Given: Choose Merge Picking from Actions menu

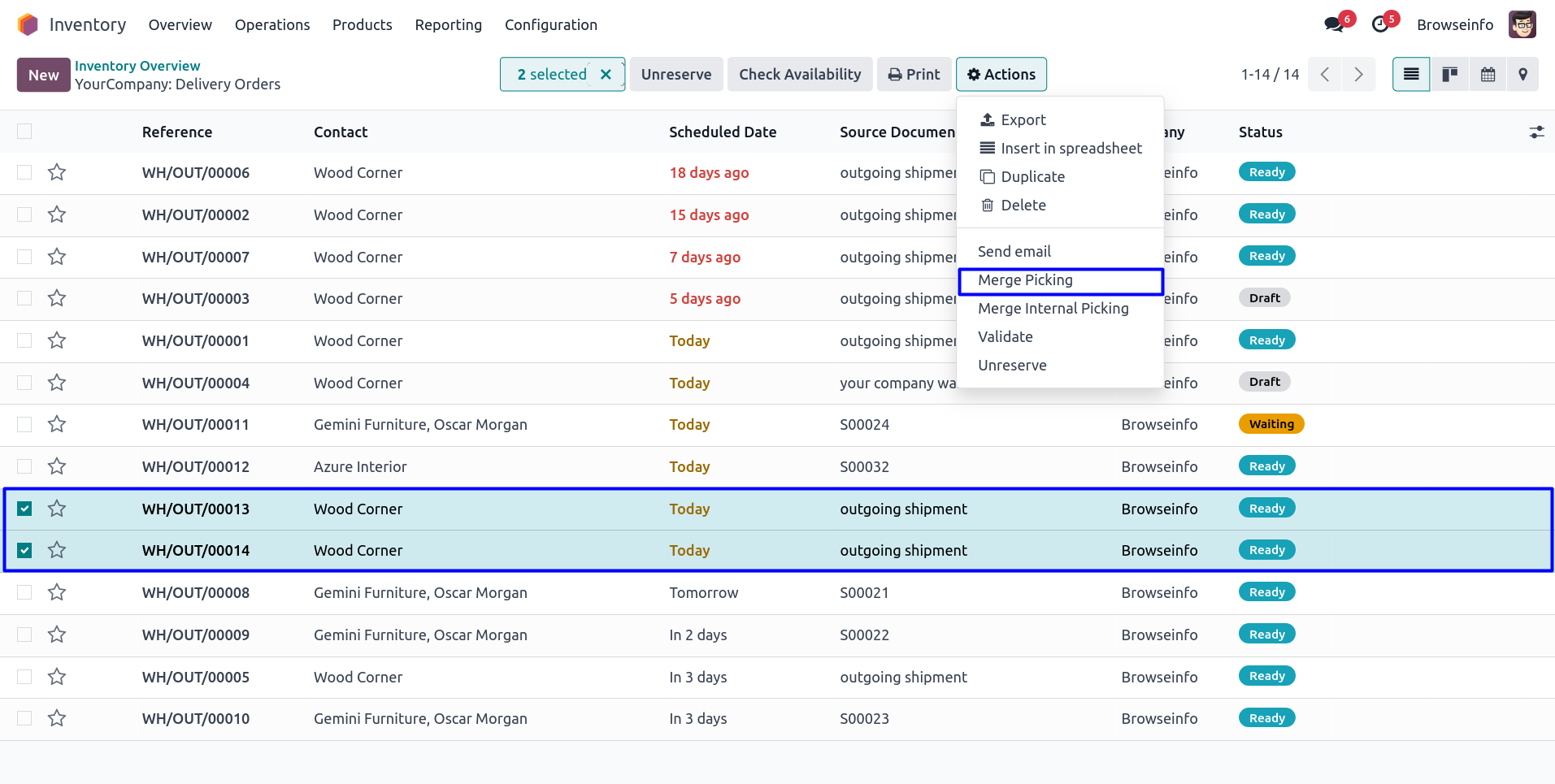Looking at the screenshot, I should 1025,280.
